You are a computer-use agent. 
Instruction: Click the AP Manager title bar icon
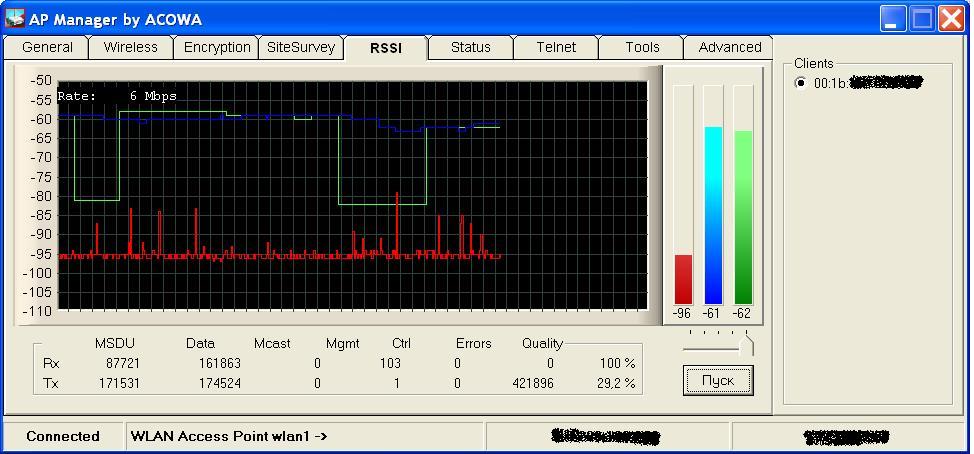tap(15, 19)
